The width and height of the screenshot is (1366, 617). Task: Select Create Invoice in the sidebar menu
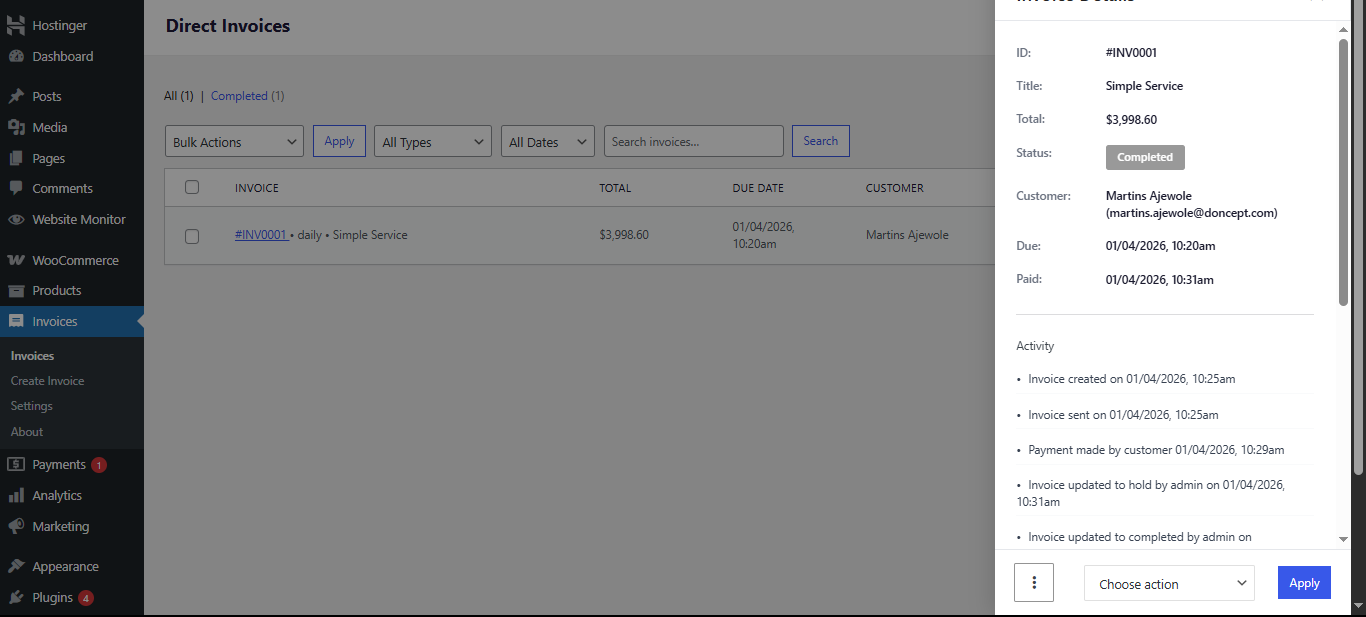pos(46,380)
